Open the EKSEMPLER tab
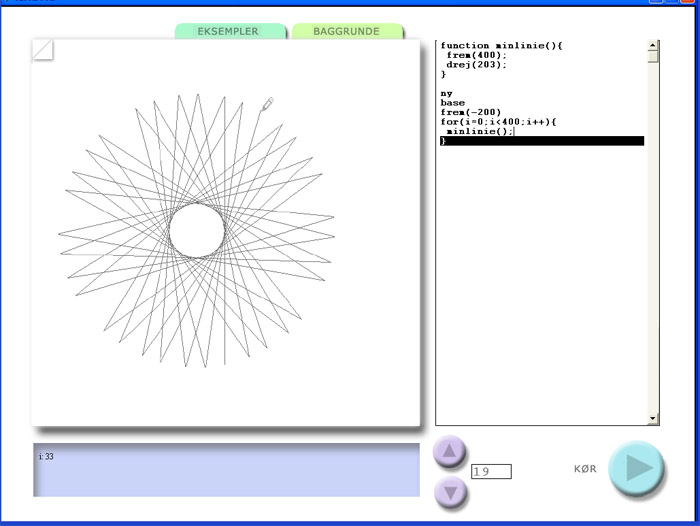This screenshot has height=526, width=700. tap(228, 32)
